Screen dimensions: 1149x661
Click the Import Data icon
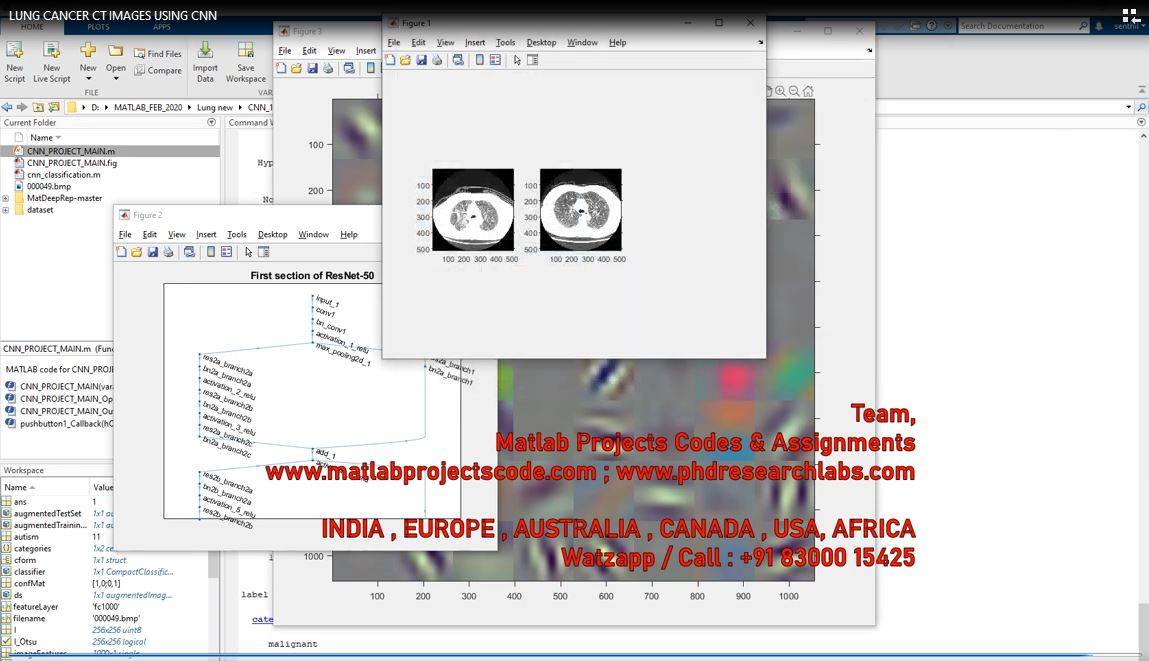[205, 60]
